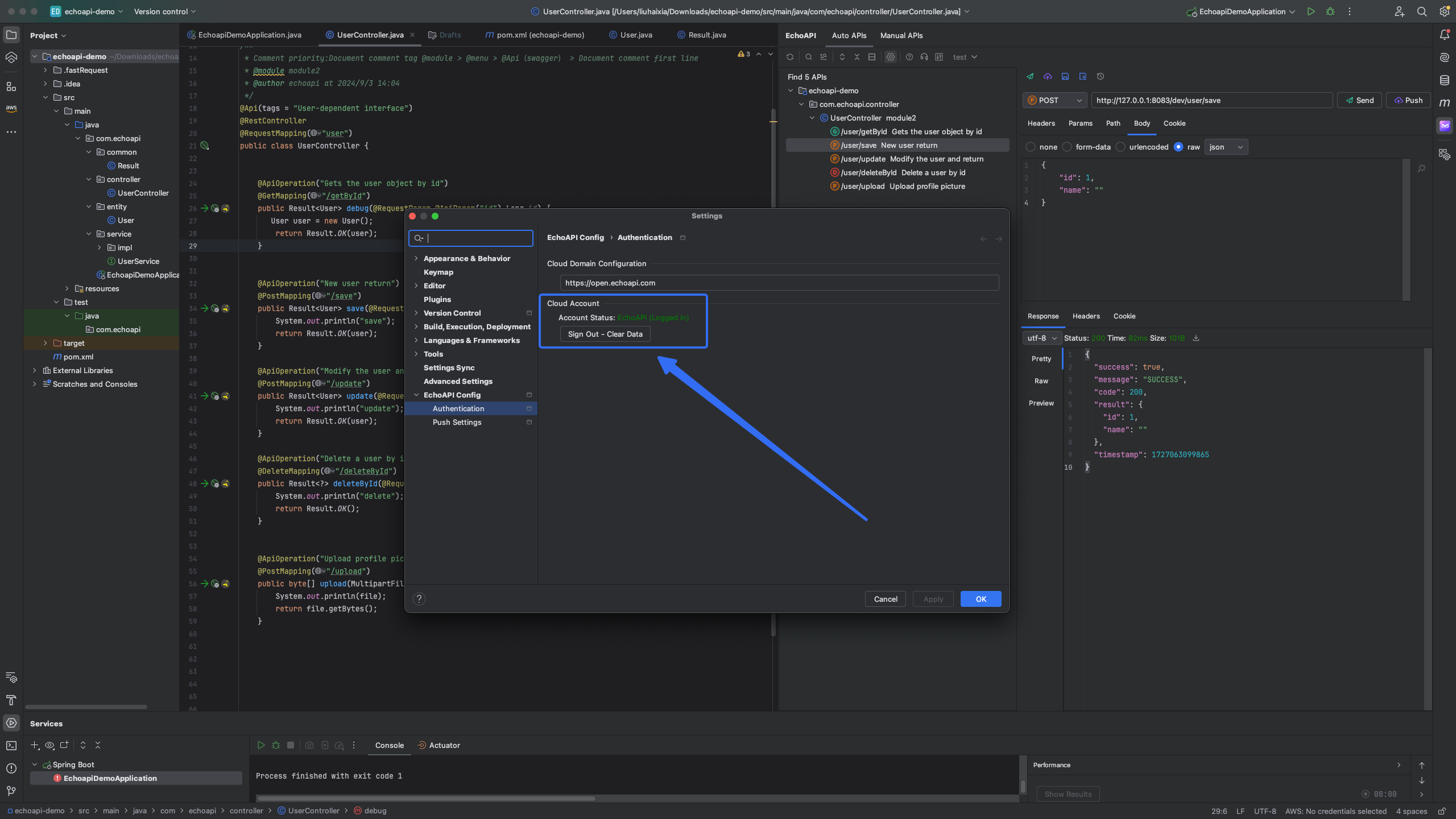Open the 'test' environment dropdown
The image size is (1456, 819).
(965, 57)
